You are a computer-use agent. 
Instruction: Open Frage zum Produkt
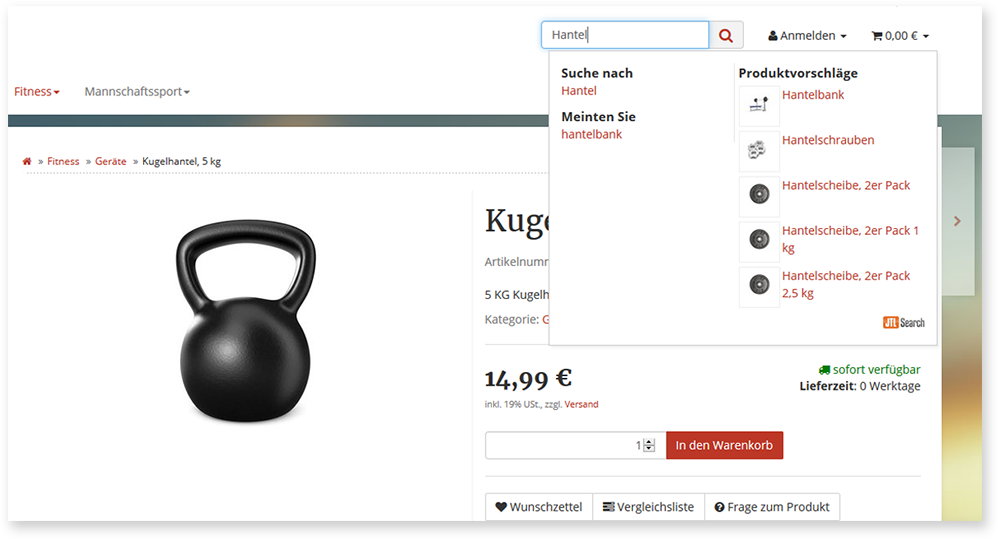coord(772,507)
